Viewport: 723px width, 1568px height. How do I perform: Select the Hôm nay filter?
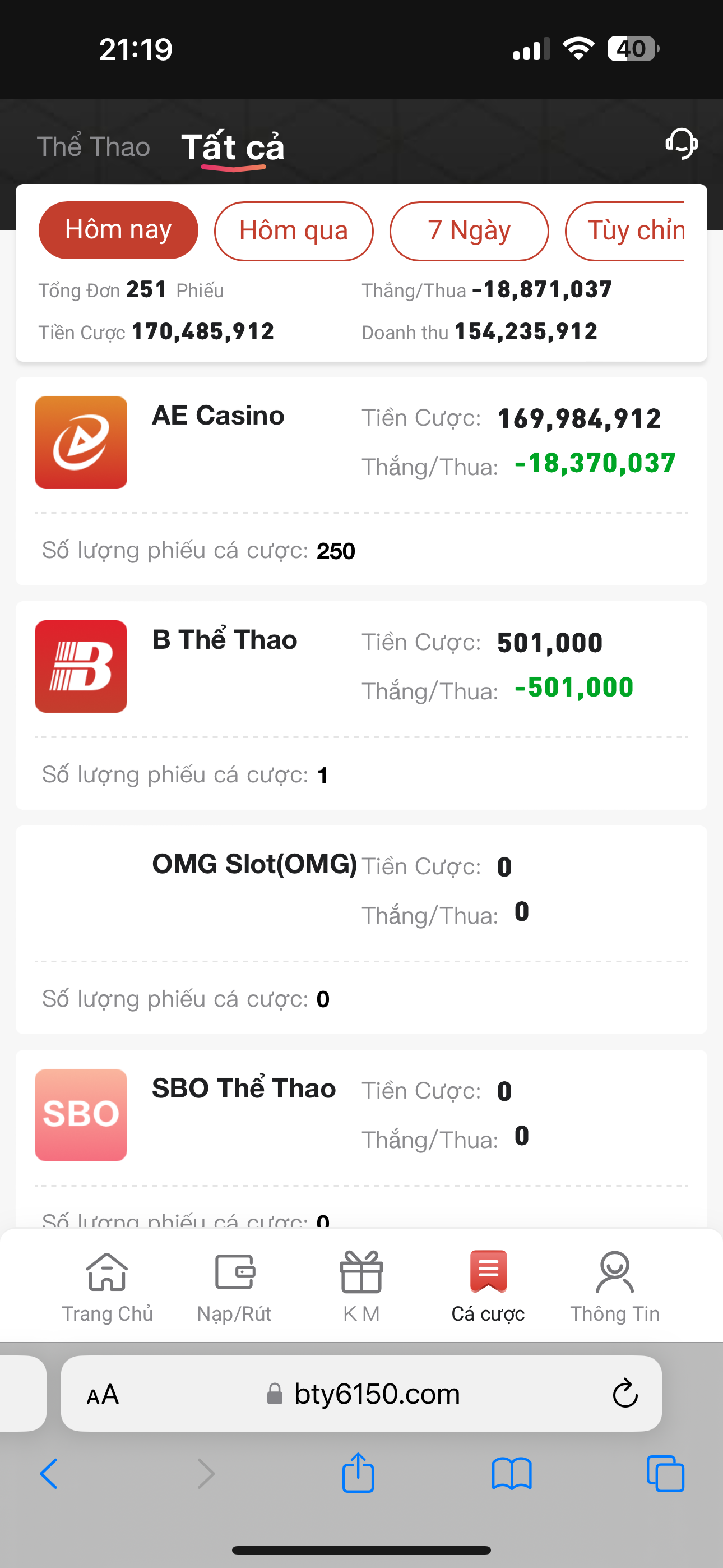[x=118, y=230]
